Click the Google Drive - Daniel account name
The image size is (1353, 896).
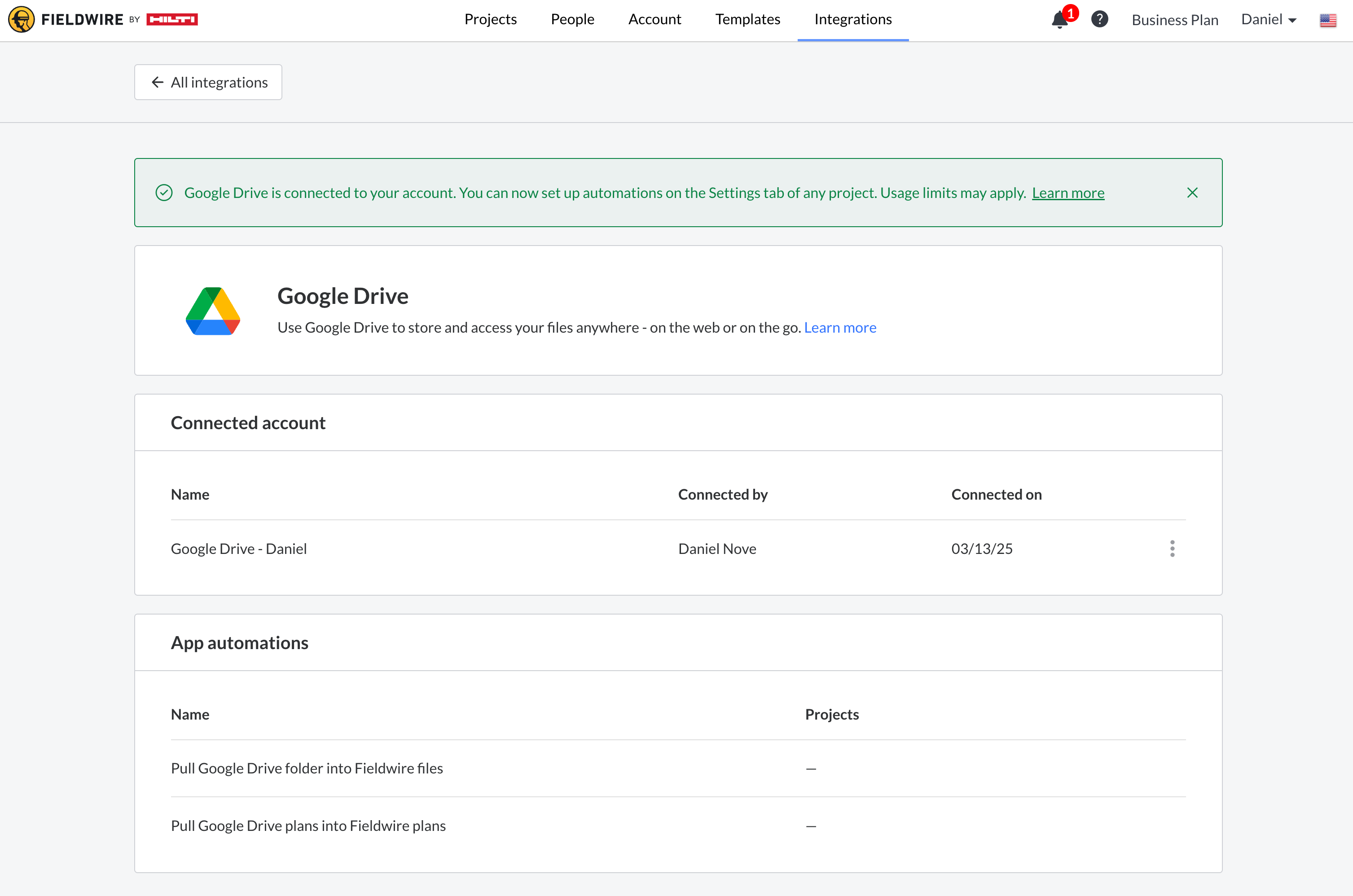[x=239, y=549]
